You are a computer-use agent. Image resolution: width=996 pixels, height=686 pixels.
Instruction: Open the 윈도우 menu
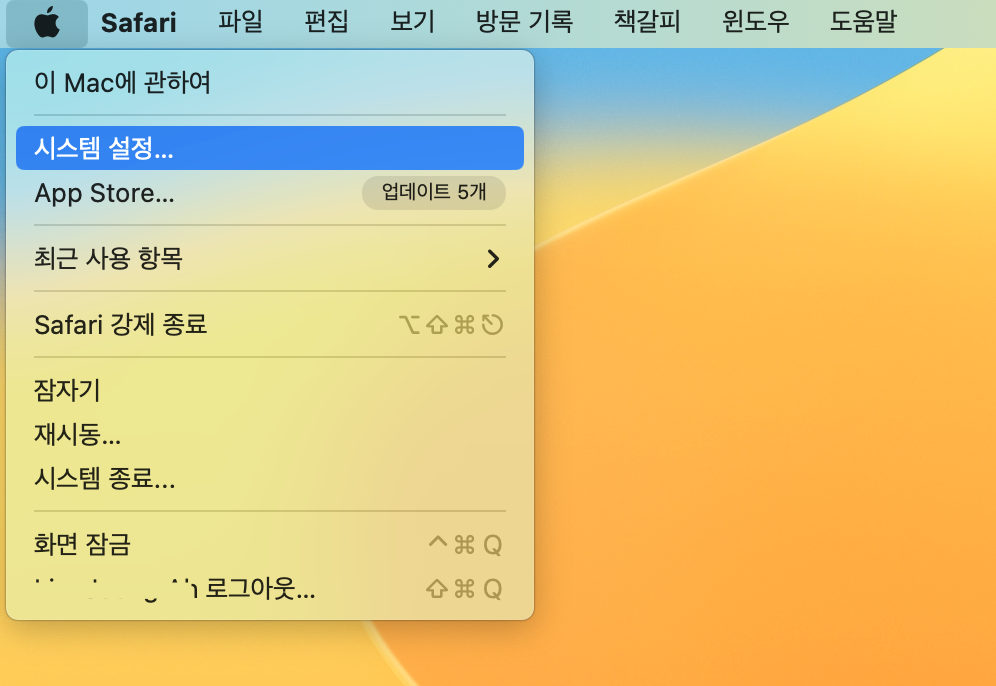tap(755, 22)
